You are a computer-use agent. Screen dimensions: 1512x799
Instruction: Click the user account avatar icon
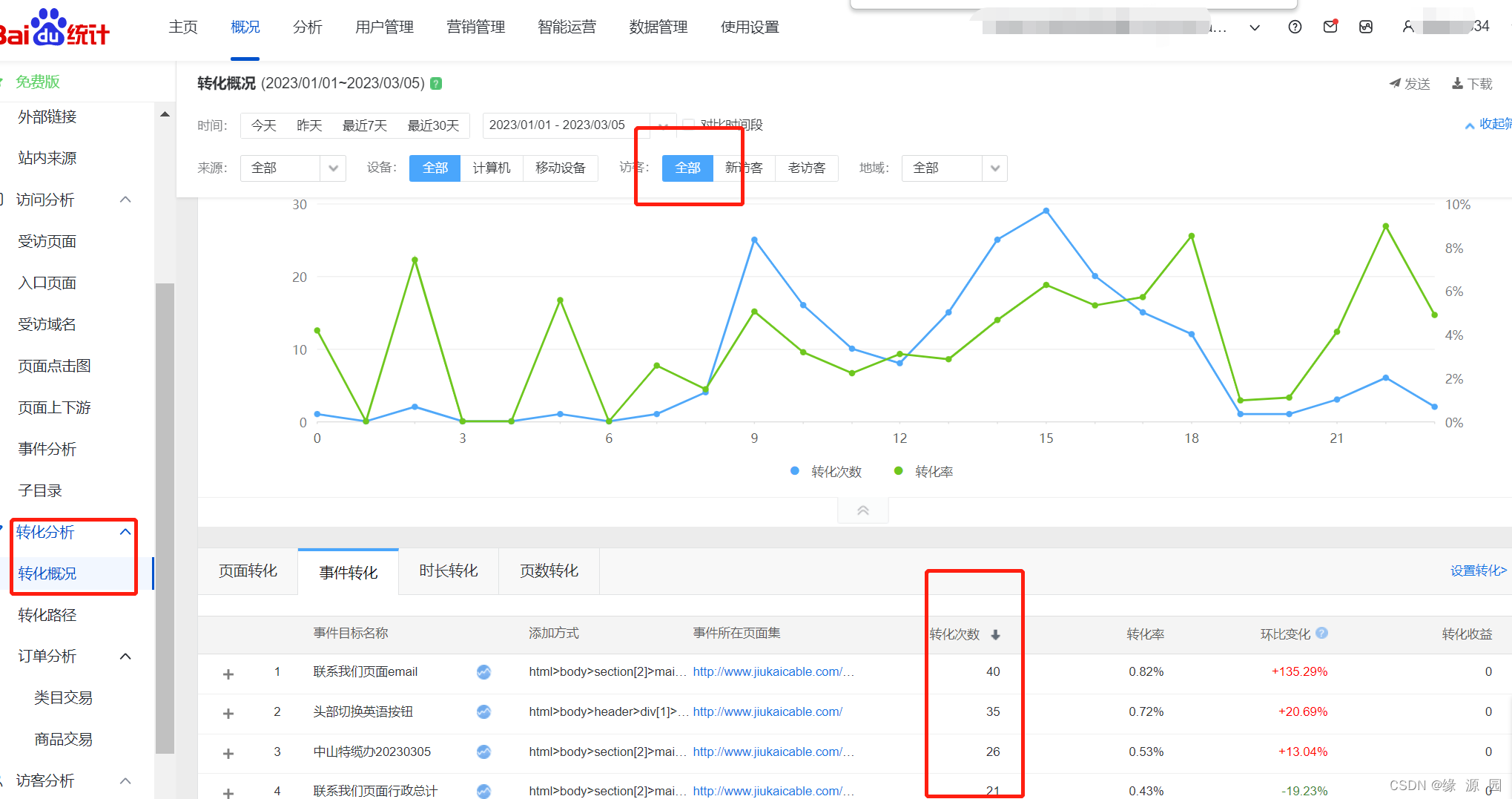pyautogui.click(x=1407, y=27)
